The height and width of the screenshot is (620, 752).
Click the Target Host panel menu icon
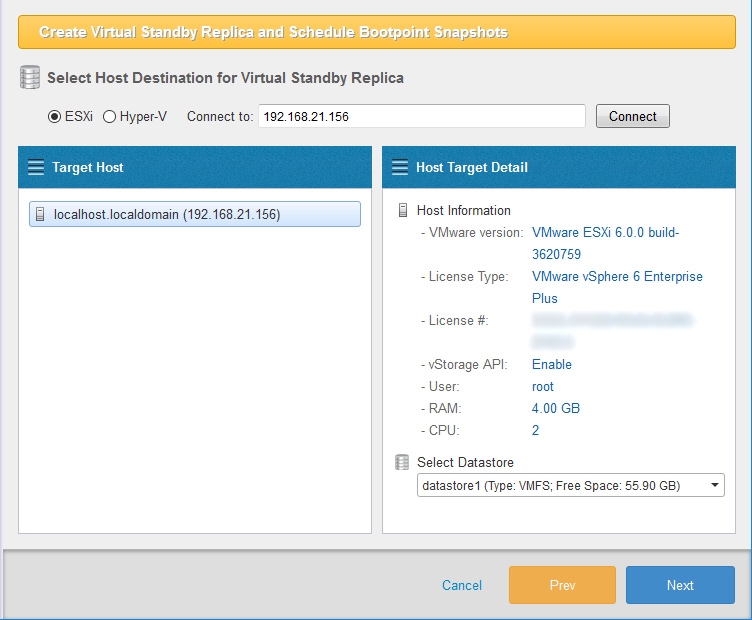[36, 167]
